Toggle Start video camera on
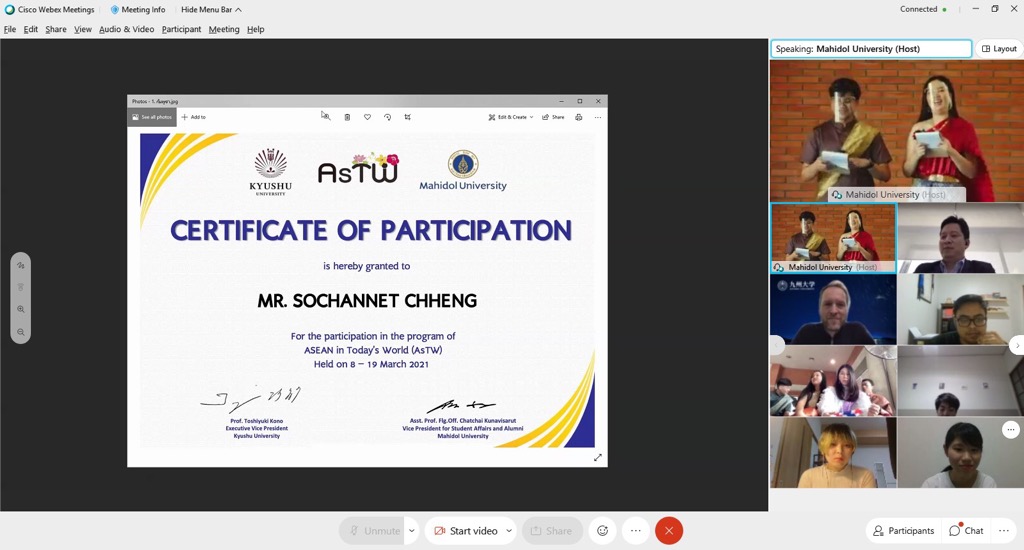The width and height of the screenshot is (1024, 550). coord(464,531)
